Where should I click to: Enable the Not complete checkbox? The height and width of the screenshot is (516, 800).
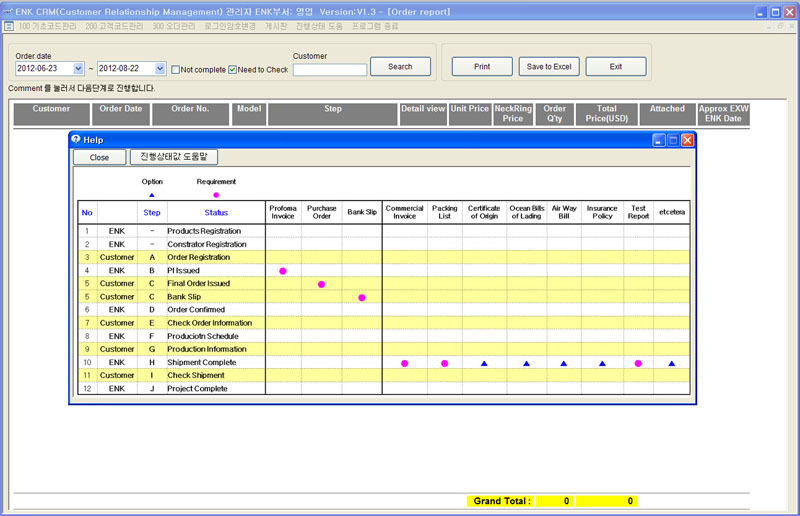[176, 69]
